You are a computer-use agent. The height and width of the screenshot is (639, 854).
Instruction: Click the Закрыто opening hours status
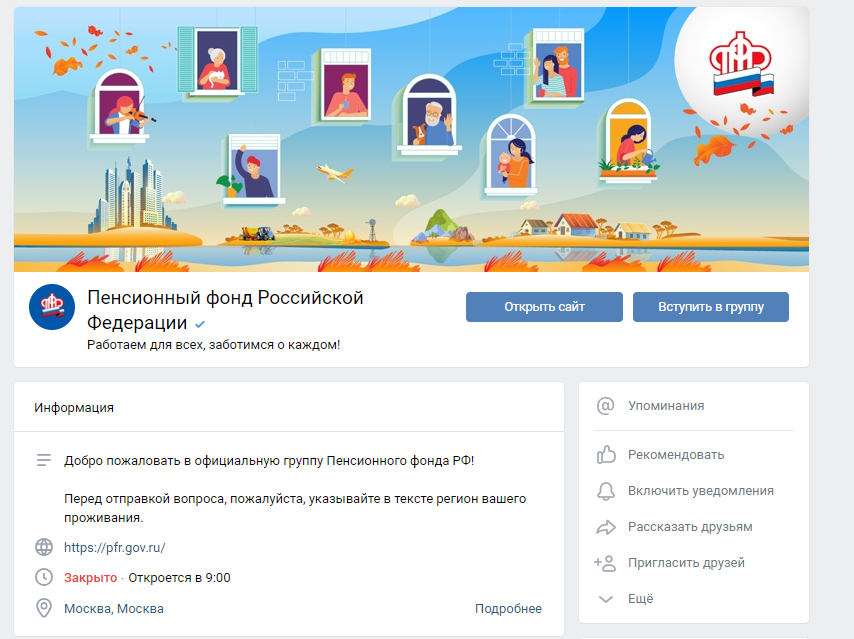pyautogui.click(x=90, y=578)
